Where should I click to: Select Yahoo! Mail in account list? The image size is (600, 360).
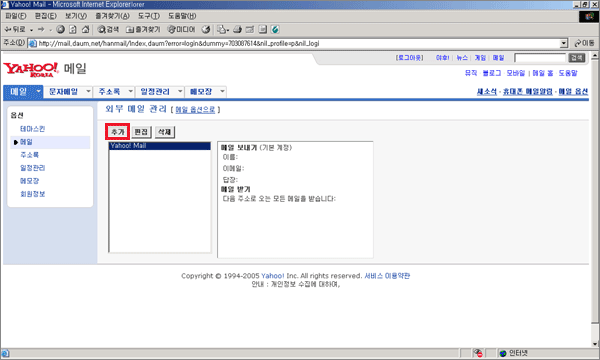[x=160, y=146]
